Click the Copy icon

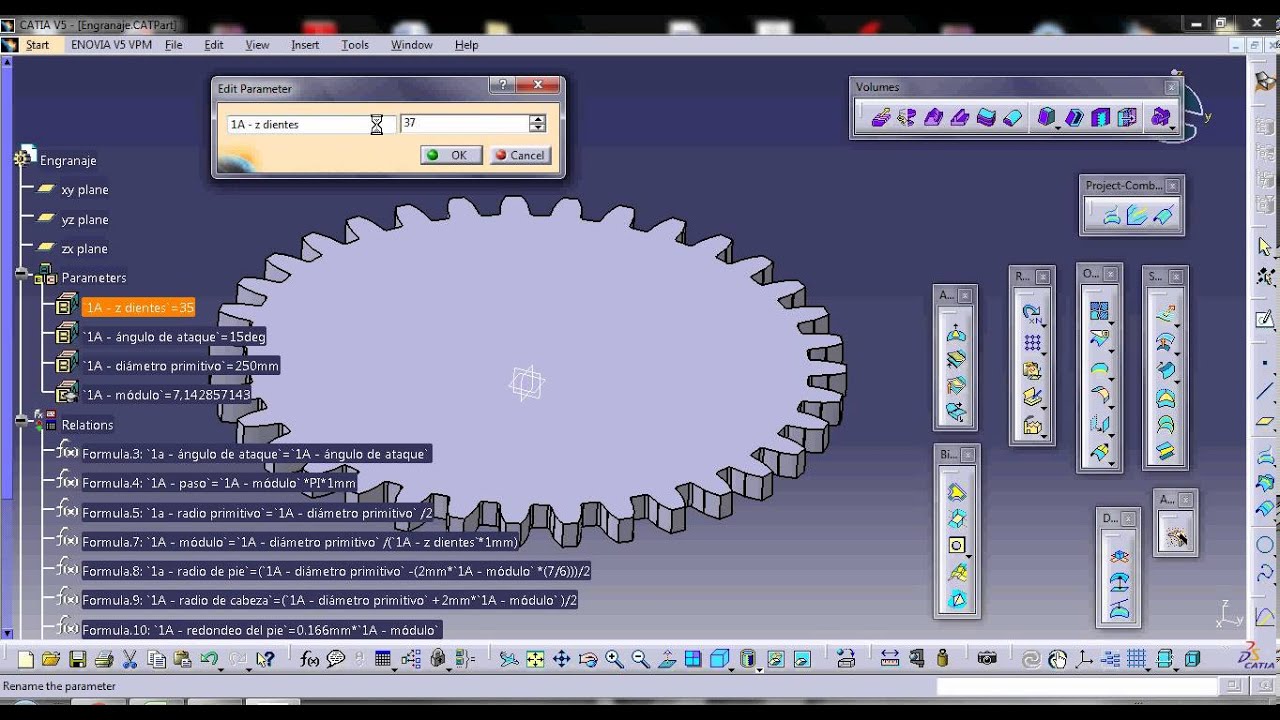click(156, 659)
